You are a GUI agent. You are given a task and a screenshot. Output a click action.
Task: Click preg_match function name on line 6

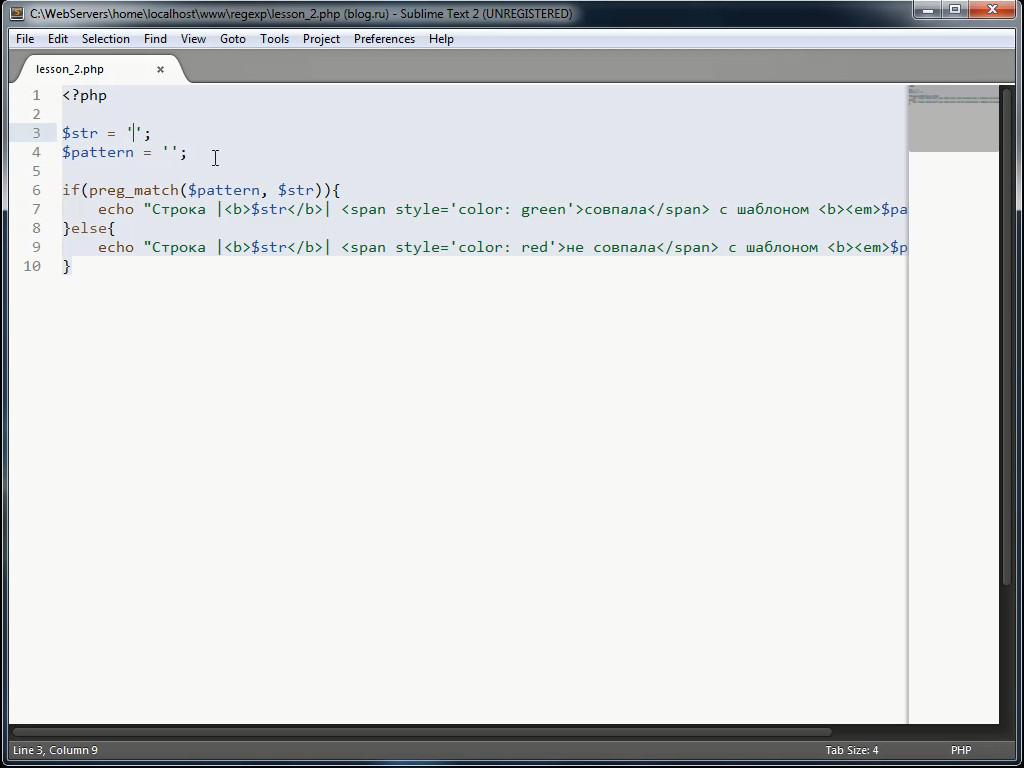pos(133,190)
